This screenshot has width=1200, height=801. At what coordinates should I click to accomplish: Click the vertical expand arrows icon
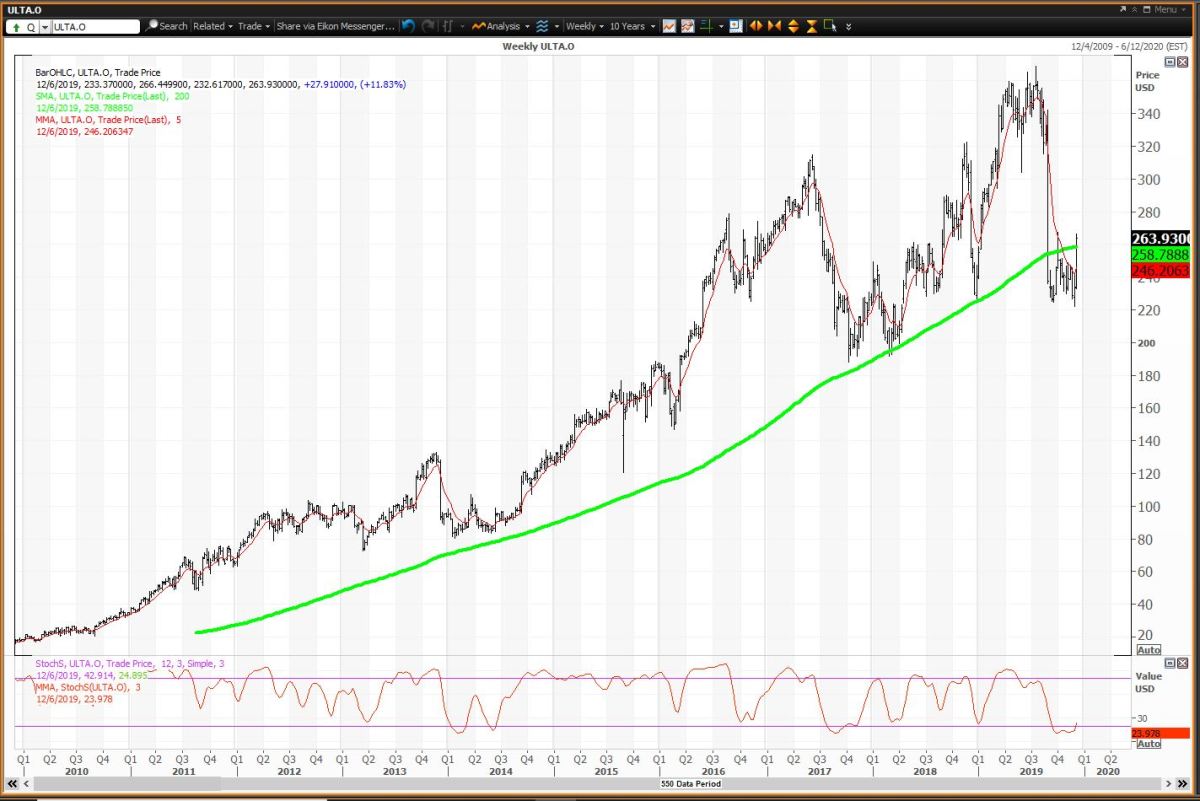point(793,26)
